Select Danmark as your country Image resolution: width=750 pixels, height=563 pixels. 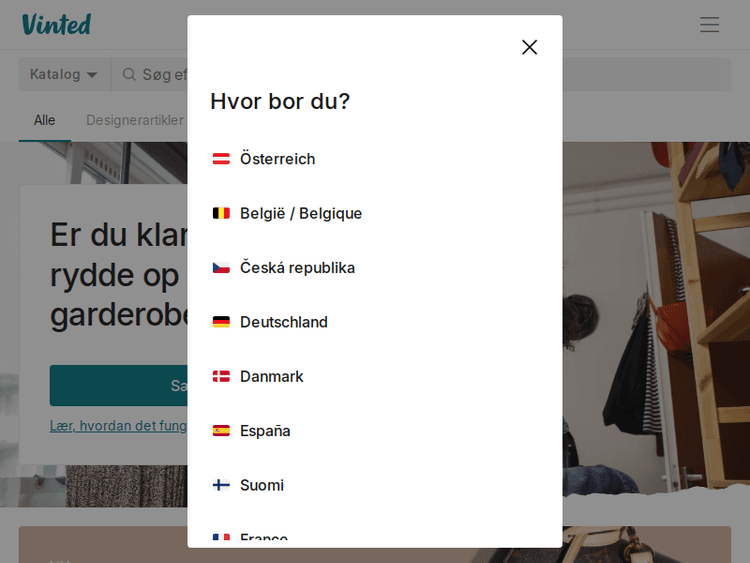point(375,376)
